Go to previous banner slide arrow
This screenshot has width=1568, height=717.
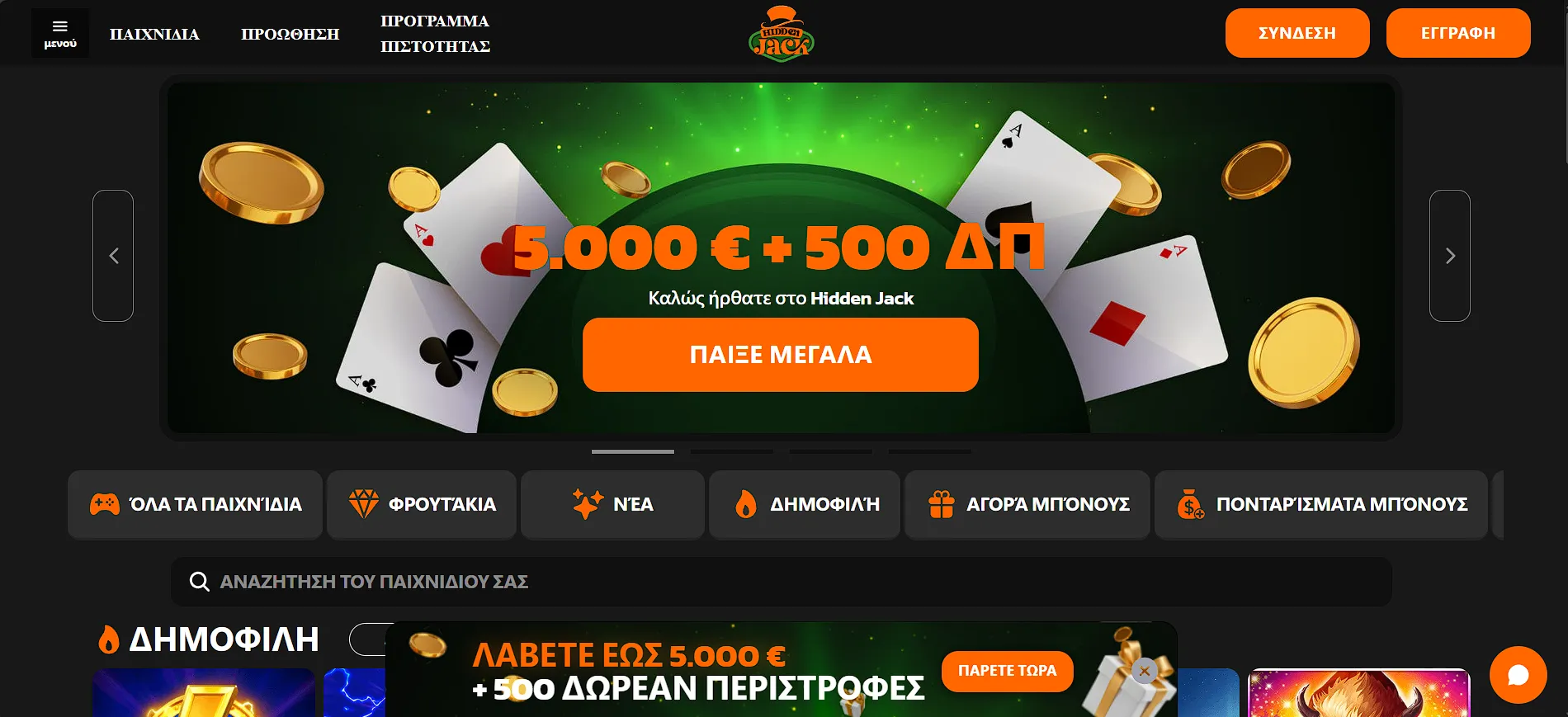coord(113,256)
